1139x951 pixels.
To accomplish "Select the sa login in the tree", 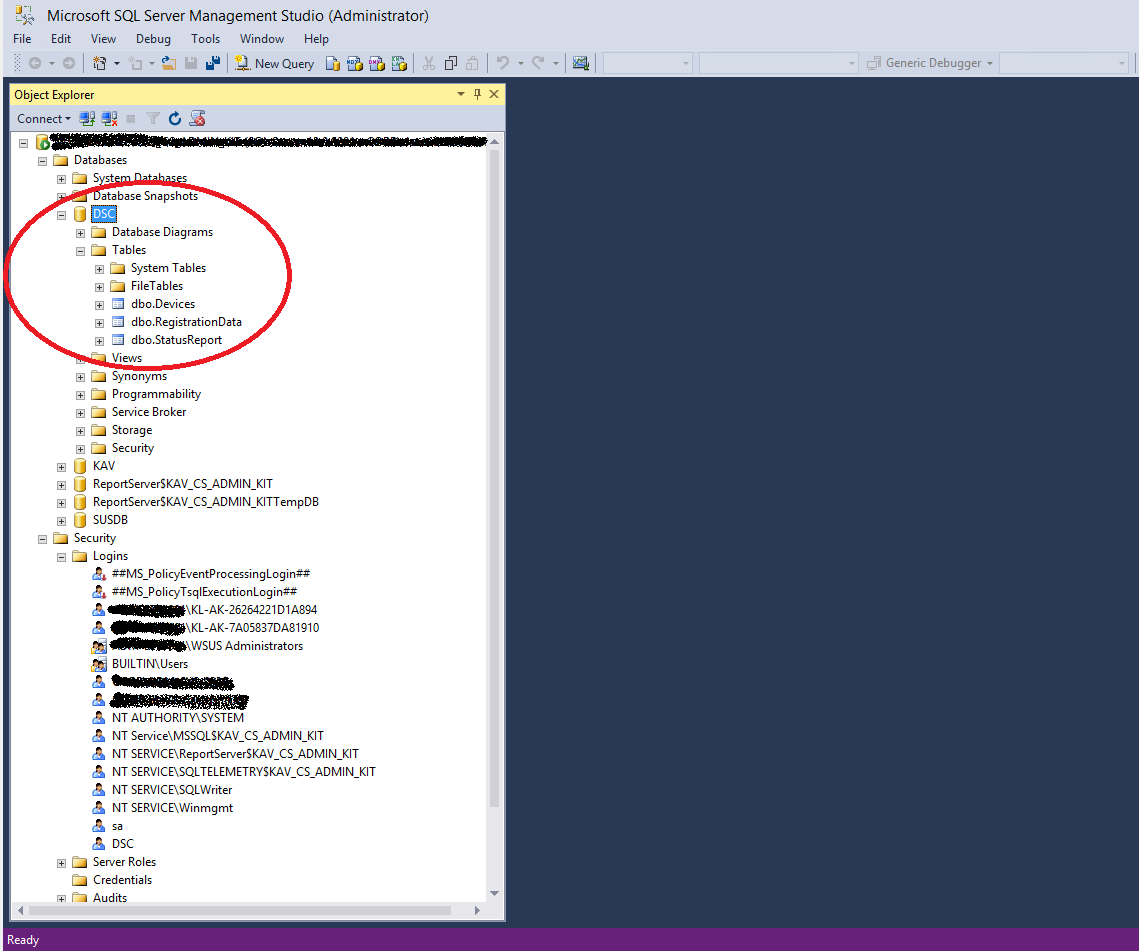I will coord(120,825).
